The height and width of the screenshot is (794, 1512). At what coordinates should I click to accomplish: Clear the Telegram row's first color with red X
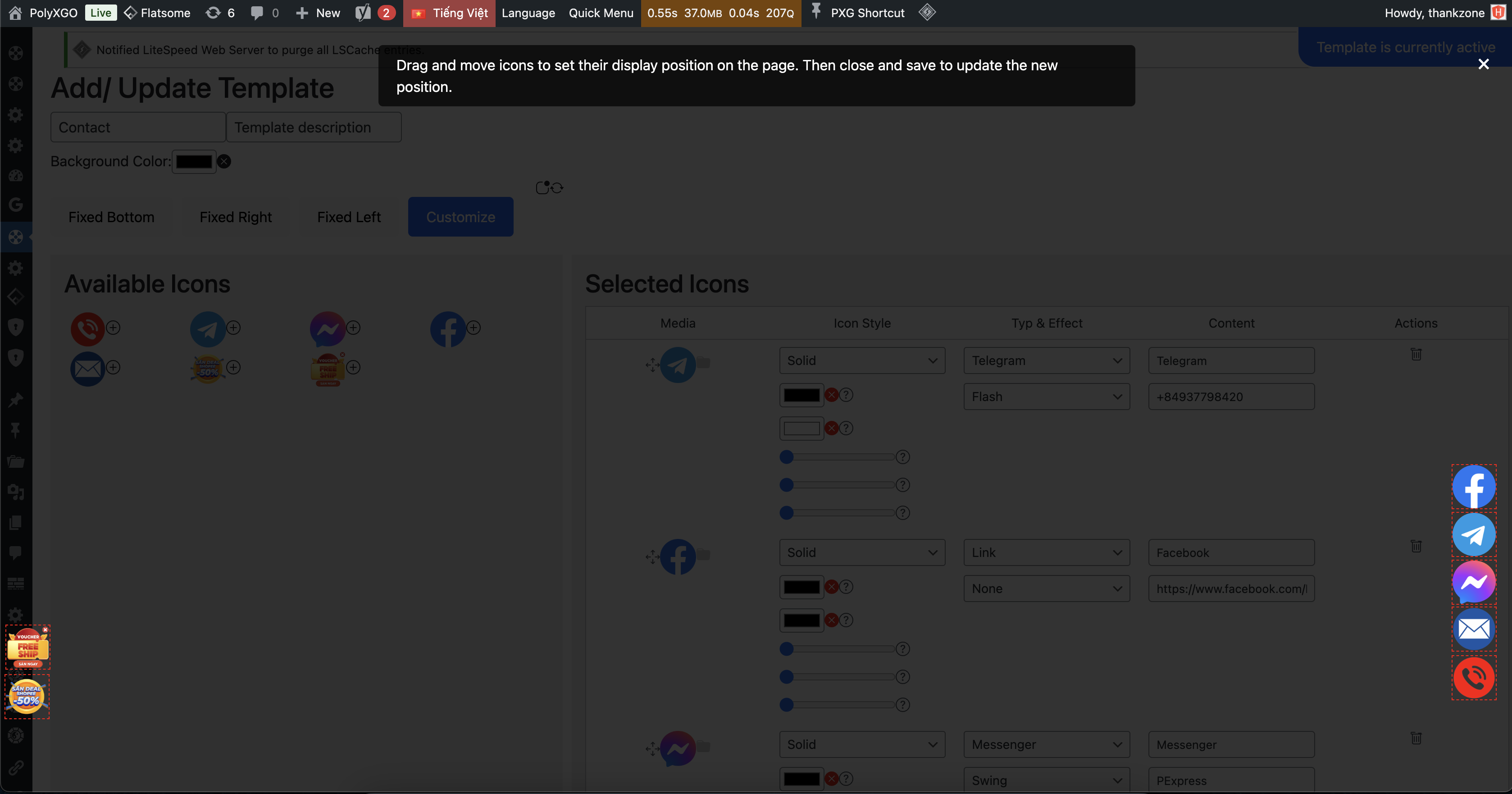[832, 395]
